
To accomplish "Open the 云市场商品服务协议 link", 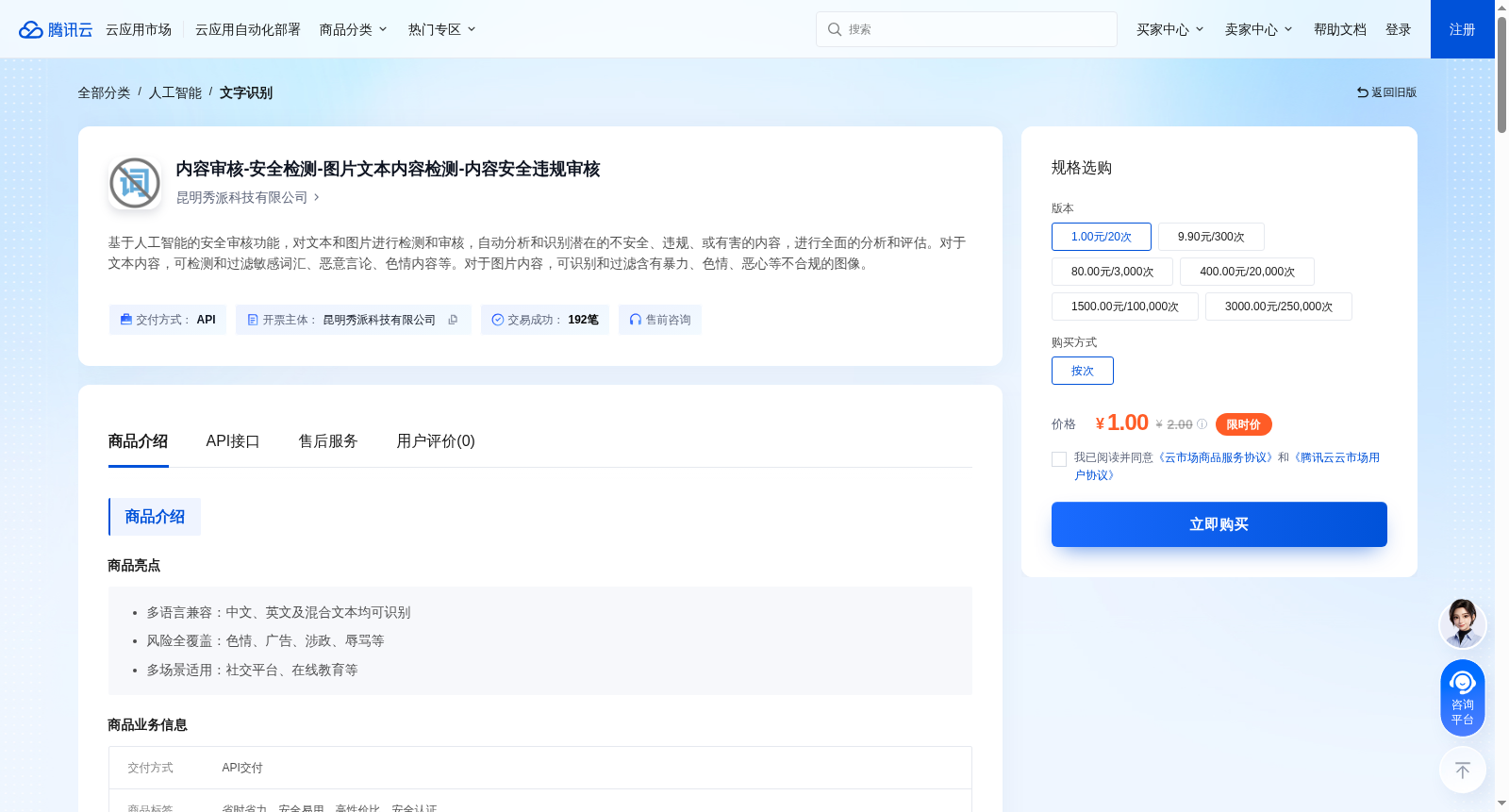I will coord(1215,457).
